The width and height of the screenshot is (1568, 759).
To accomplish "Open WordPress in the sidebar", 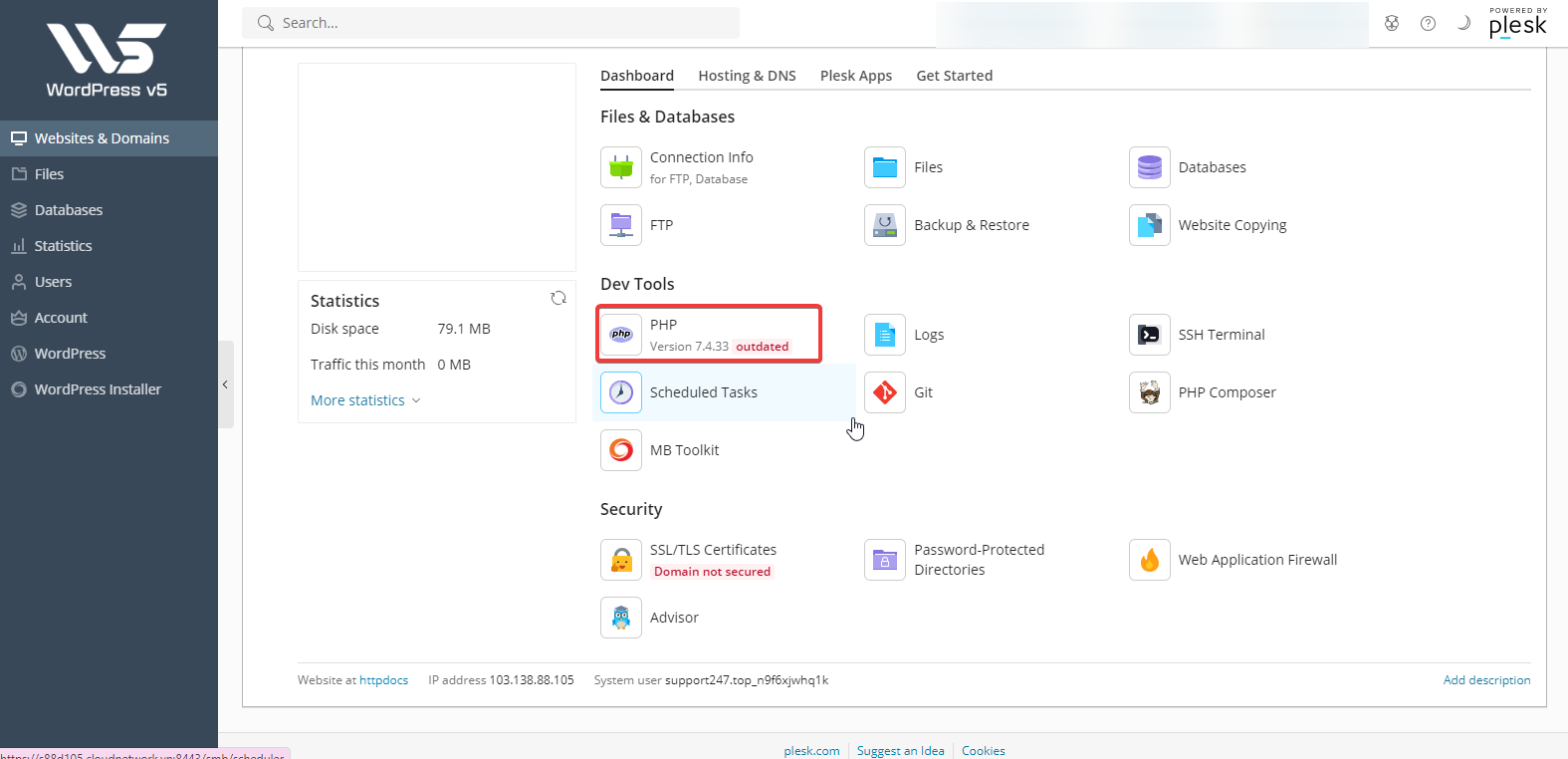I will [x=109, y=354].
